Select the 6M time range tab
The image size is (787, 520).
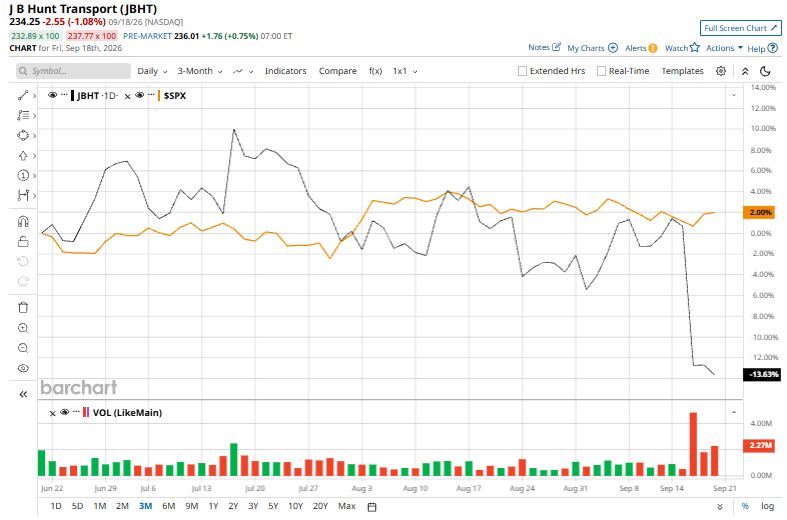(x=169, y=506)
